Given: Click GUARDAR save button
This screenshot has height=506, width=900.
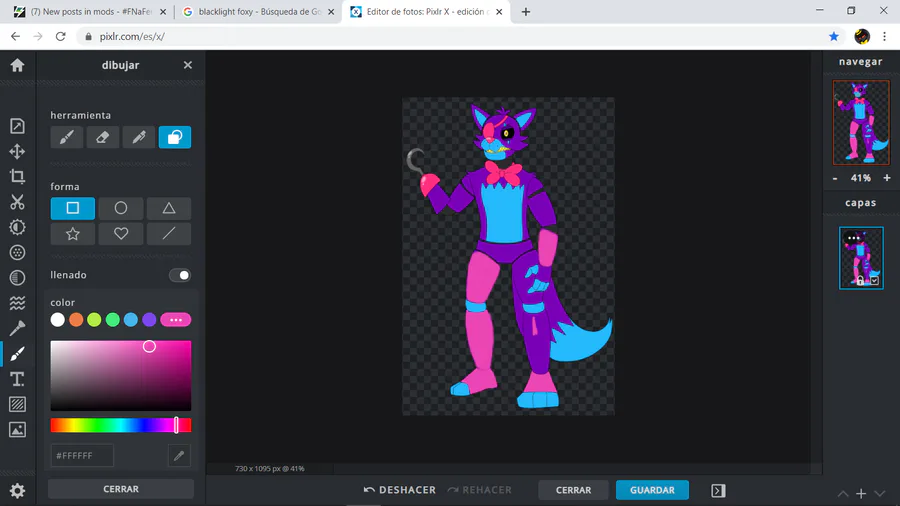Looking at the screenshot, I should click(x=652, y=490).
